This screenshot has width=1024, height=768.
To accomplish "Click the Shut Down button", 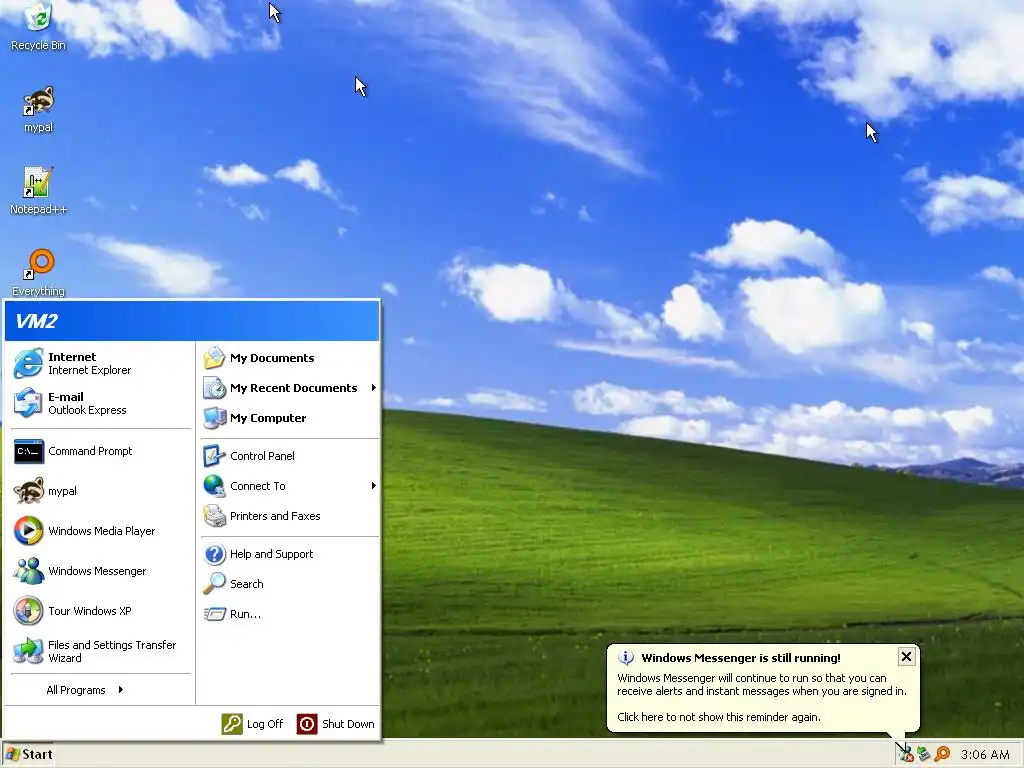I will [x=336, y=724].
